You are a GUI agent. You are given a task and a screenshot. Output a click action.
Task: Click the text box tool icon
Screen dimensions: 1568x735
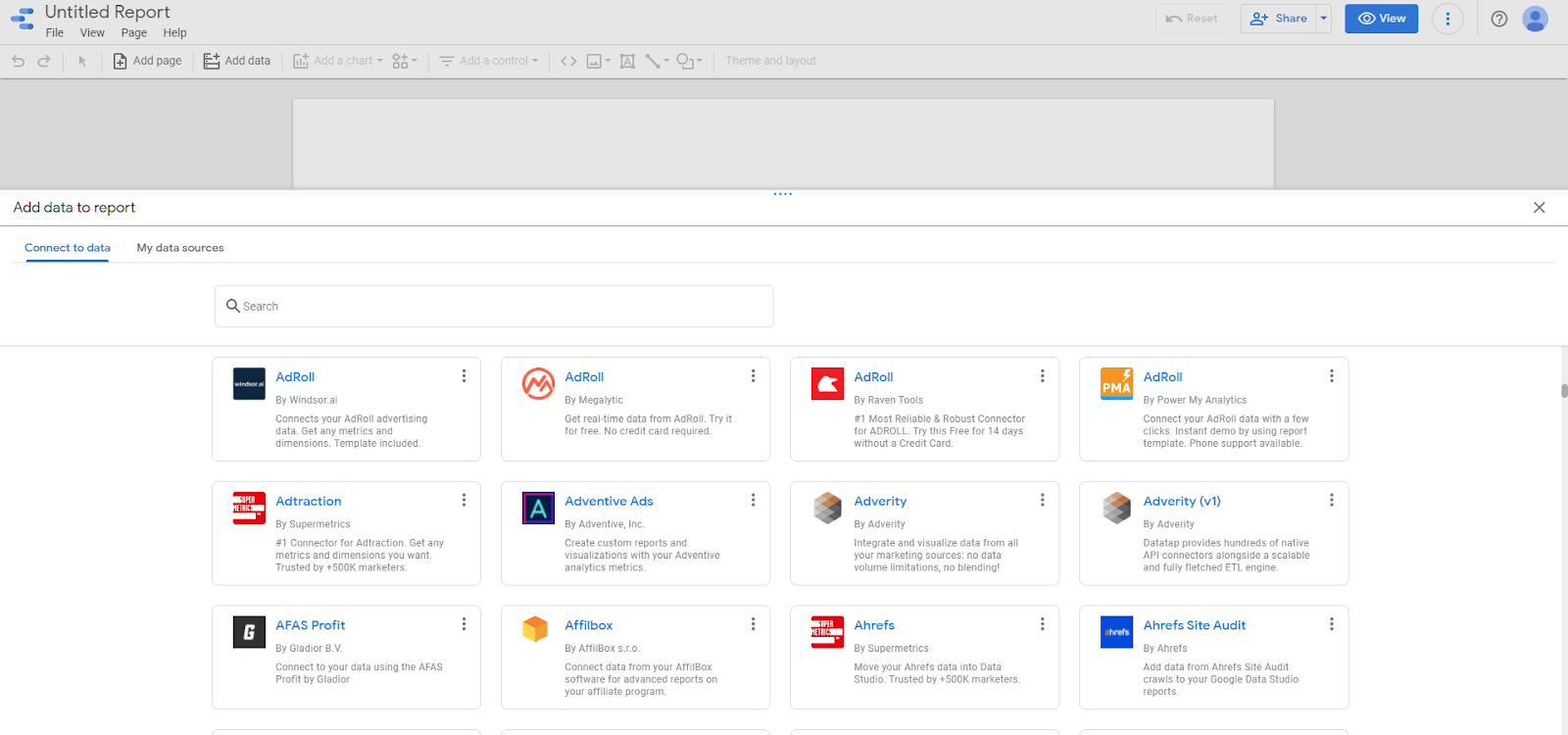627,61
